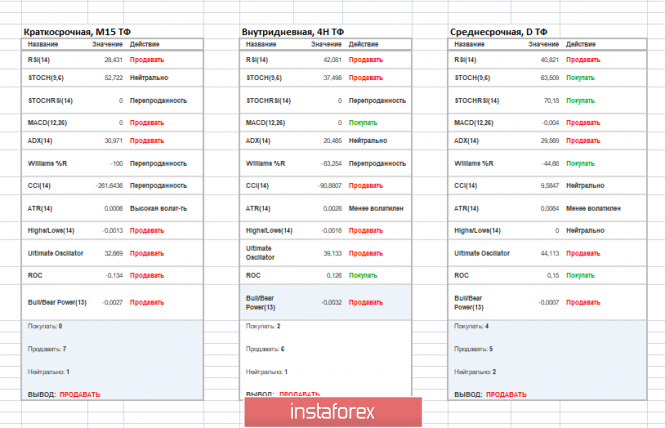Click CCI(14) value -261,6436

[109, 185]
